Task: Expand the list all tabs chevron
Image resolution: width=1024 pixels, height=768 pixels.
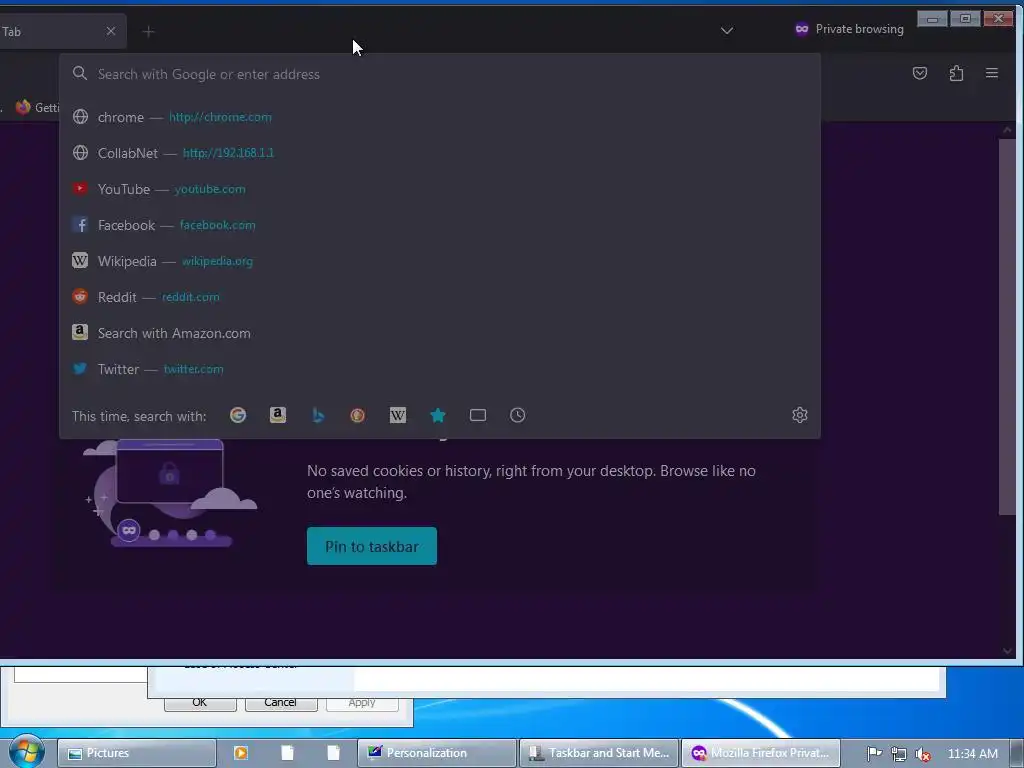Action: (x=727, y=30)
